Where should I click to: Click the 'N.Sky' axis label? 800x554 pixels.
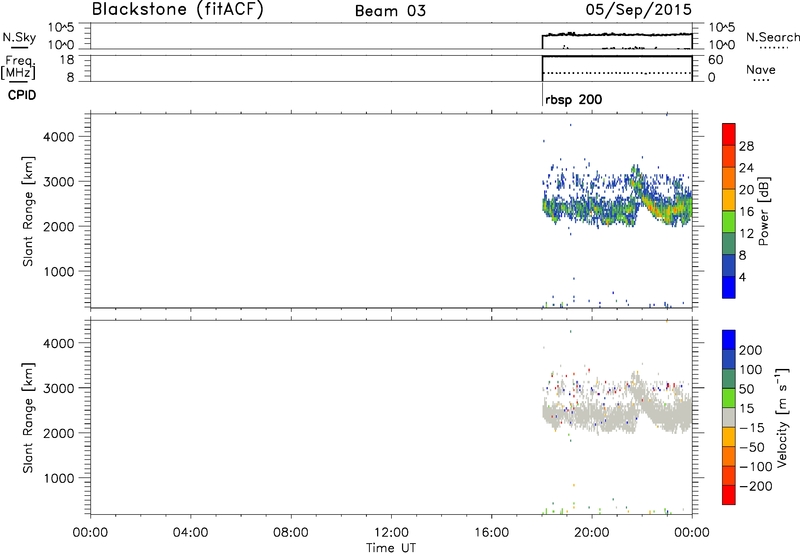(19, 37)
